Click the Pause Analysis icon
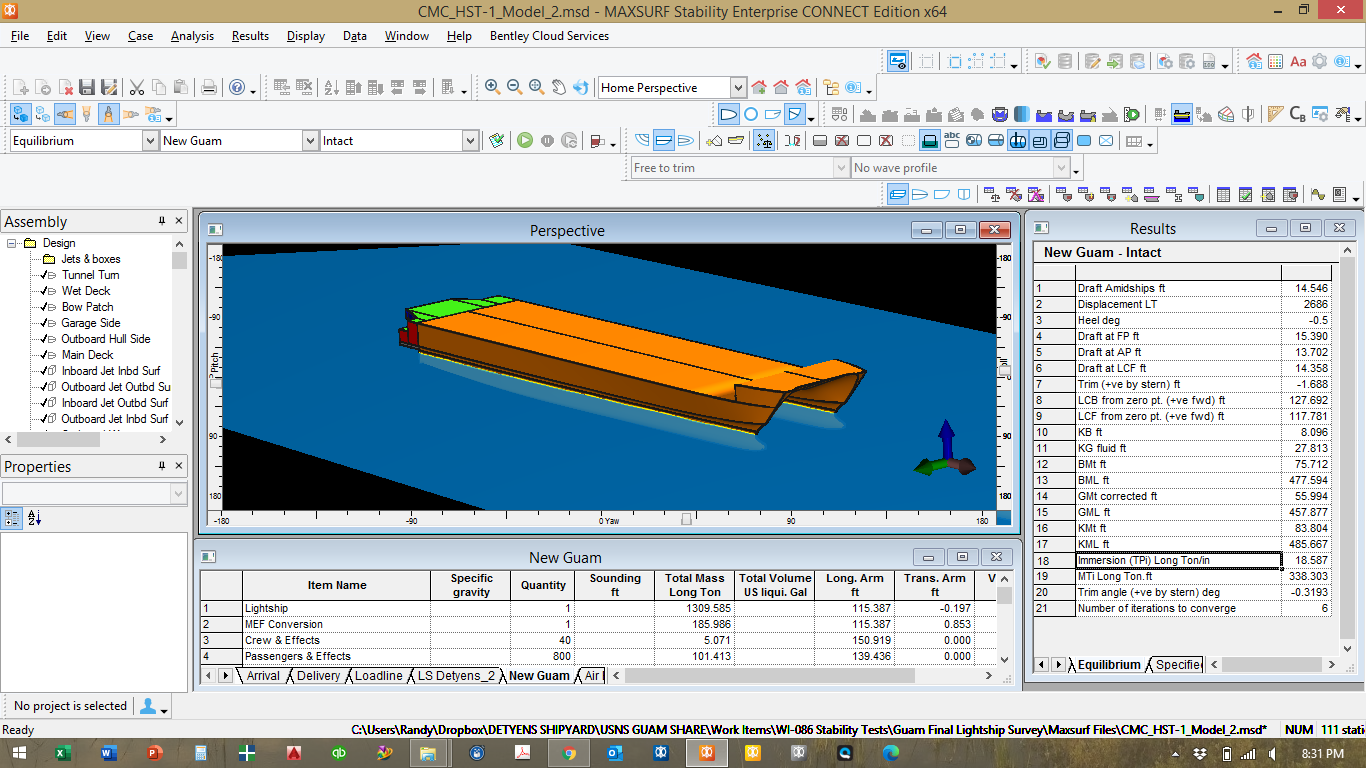The height and width of the screenshot is (768, 1366). 547,141
